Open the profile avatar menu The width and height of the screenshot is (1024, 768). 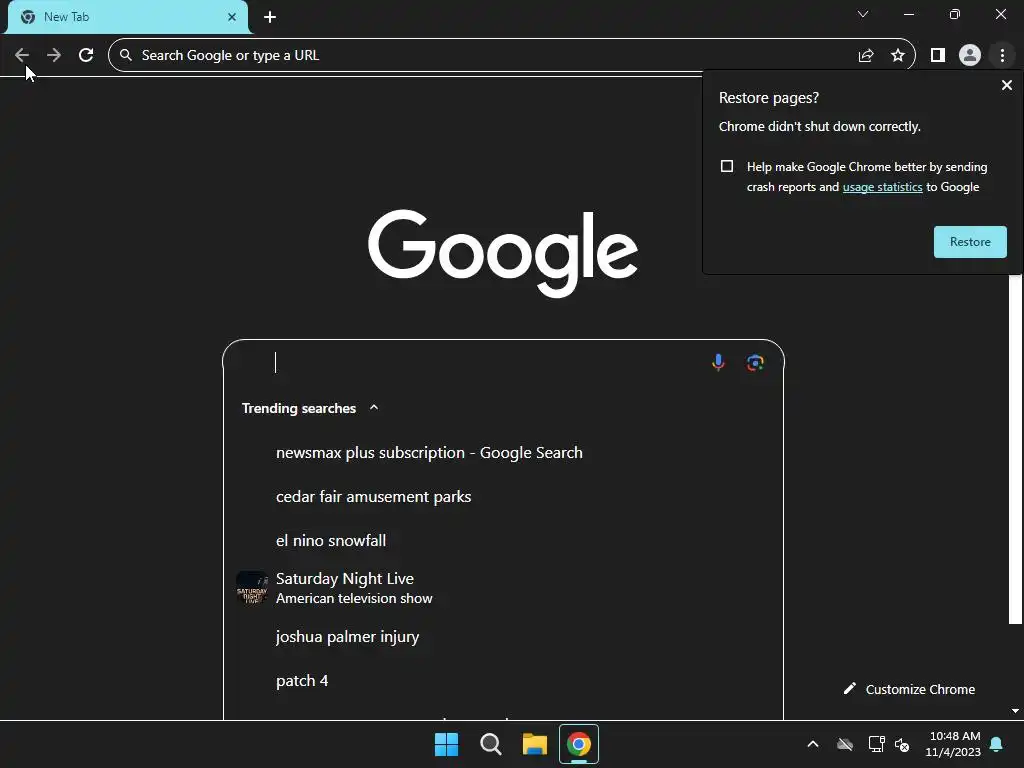970,56
